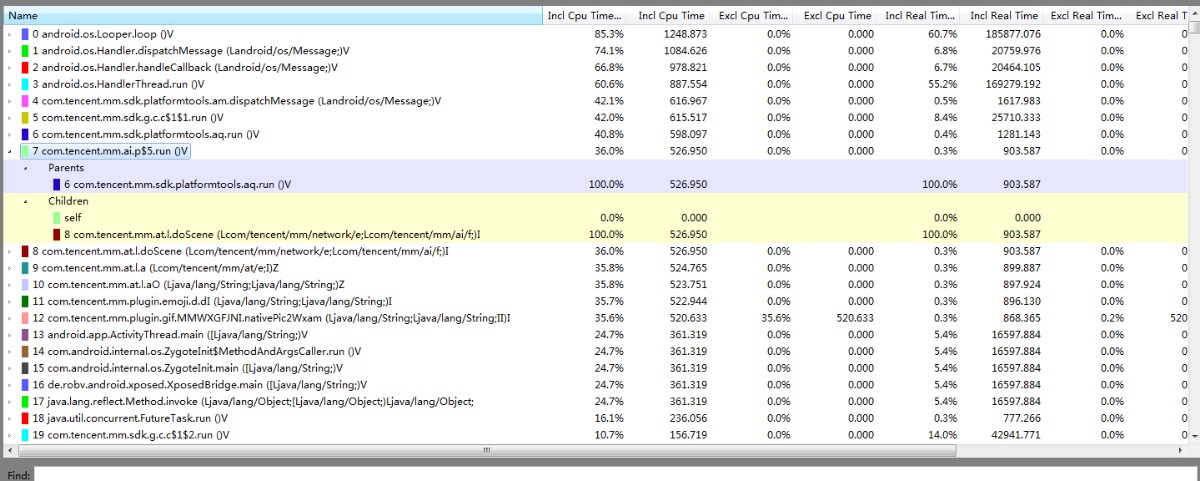The width and height of the screenshot is (1200, 481).
Task: Click swatch of 16 XposedBridge.main row
Action: click(x=25, y=384)
